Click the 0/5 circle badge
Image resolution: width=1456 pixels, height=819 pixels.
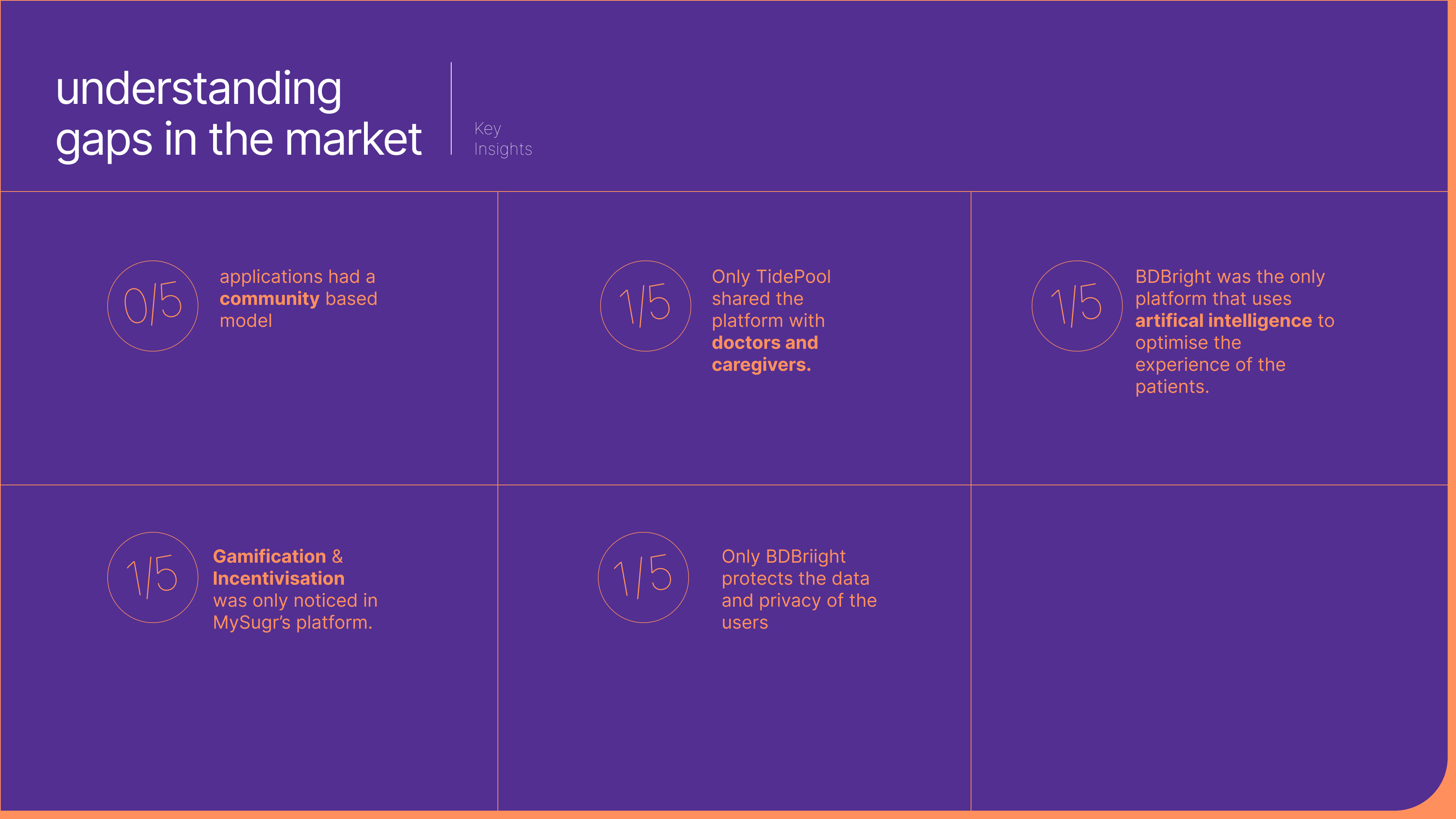tap(152, 306)
